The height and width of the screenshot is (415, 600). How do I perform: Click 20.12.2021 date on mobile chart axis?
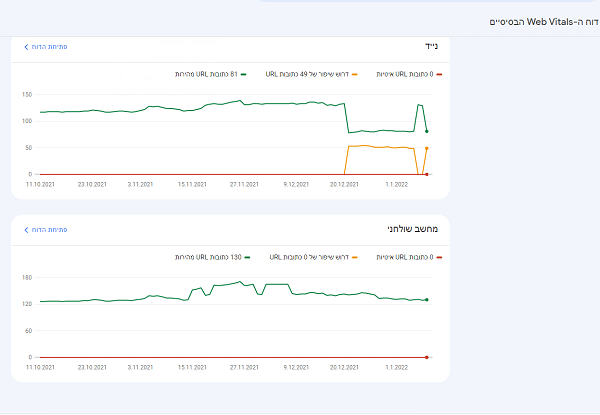(x=344, y=184)
